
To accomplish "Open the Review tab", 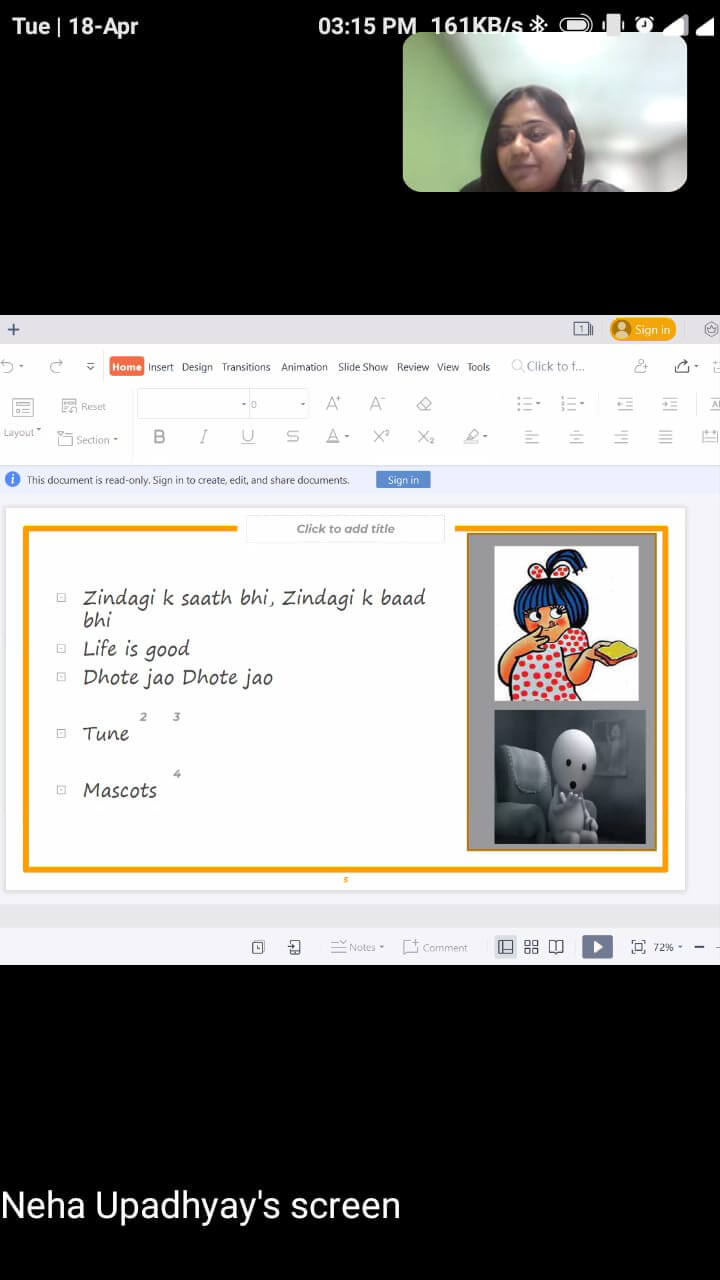I will click(x=413, y=367).
